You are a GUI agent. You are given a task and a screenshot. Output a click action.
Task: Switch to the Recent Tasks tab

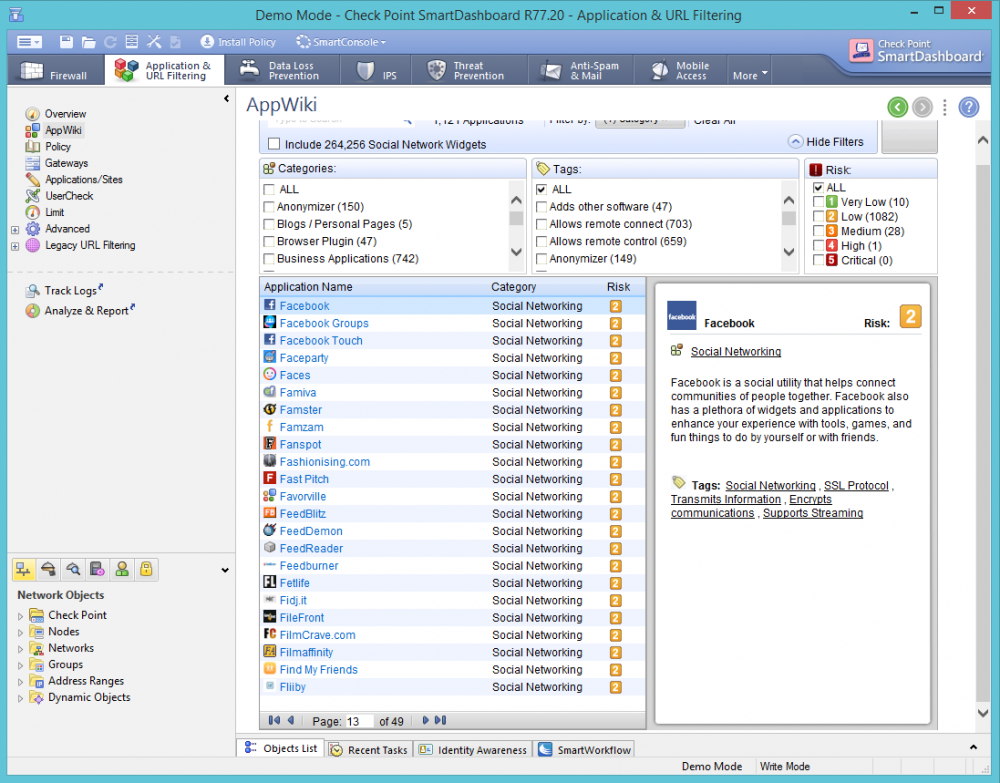coord(369,750)
